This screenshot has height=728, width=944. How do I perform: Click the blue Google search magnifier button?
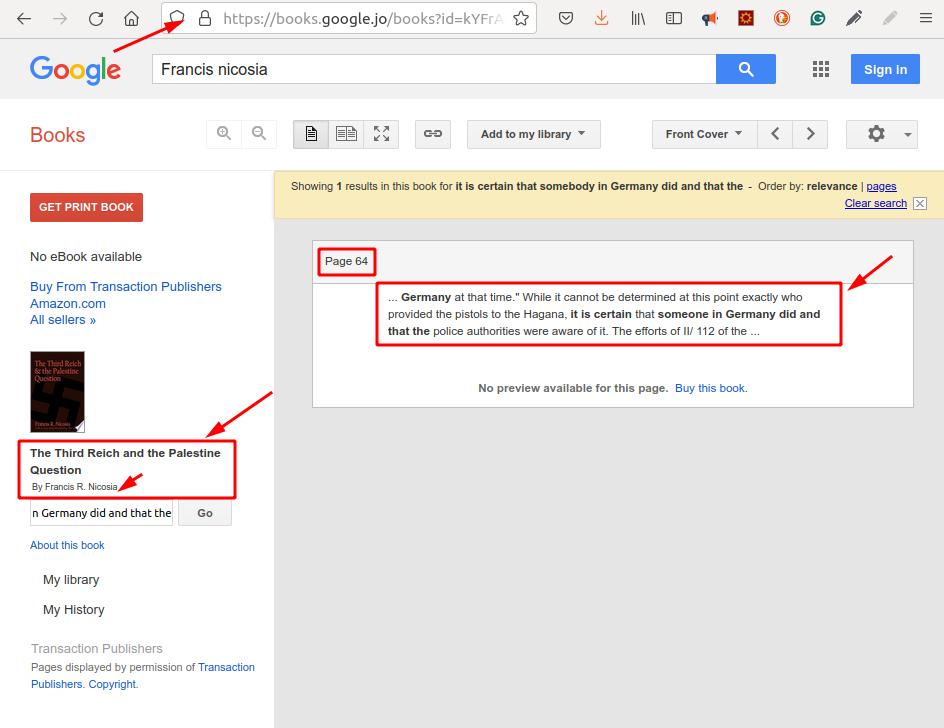point(745,69)
